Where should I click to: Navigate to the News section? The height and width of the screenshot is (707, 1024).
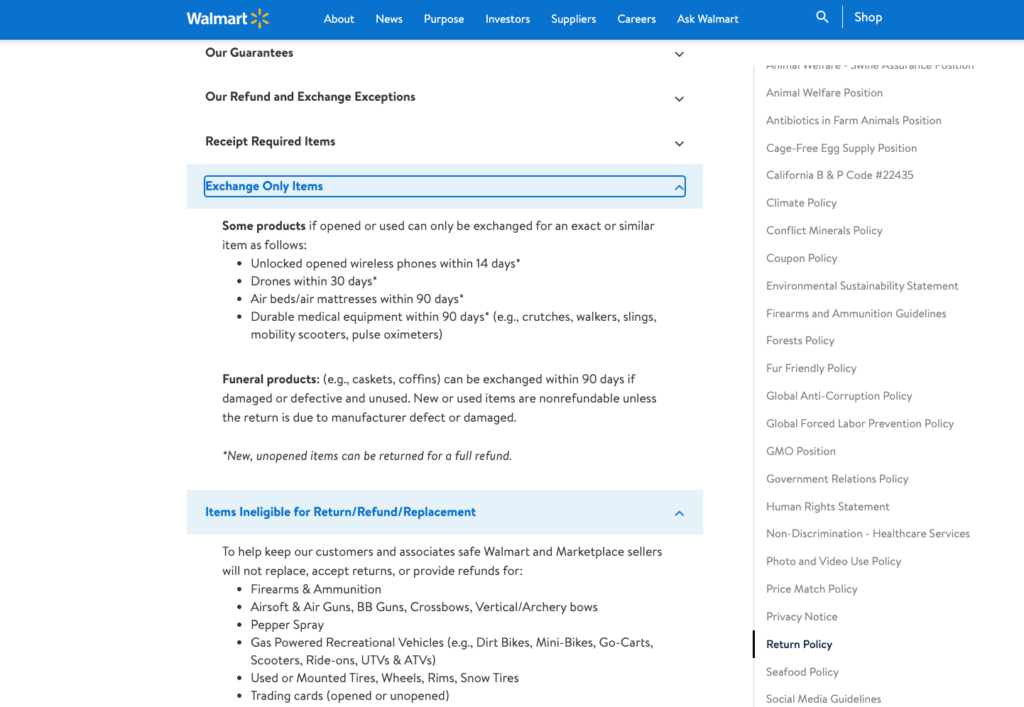[x=389, y=18]
